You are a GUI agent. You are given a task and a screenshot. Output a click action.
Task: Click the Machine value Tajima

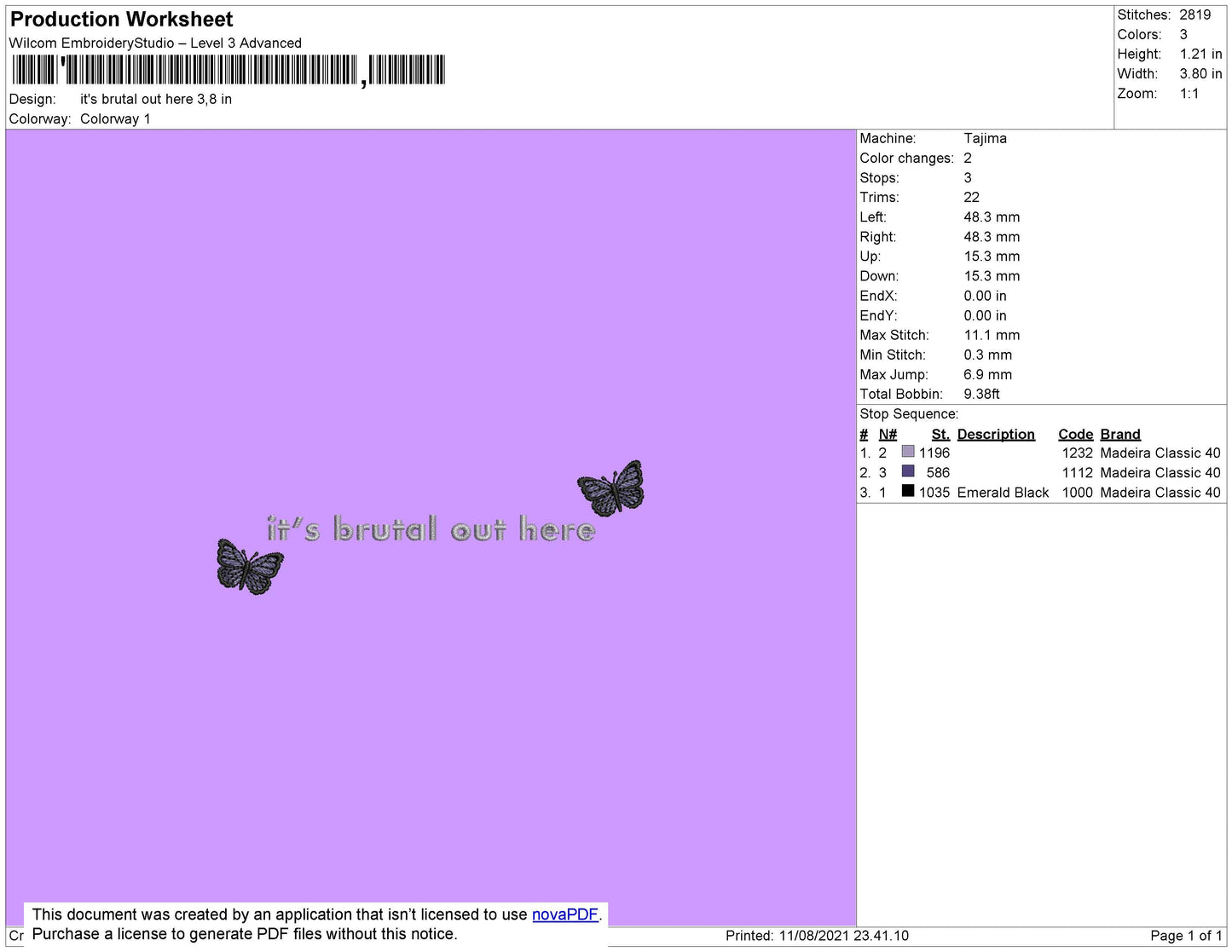[986, 138]
